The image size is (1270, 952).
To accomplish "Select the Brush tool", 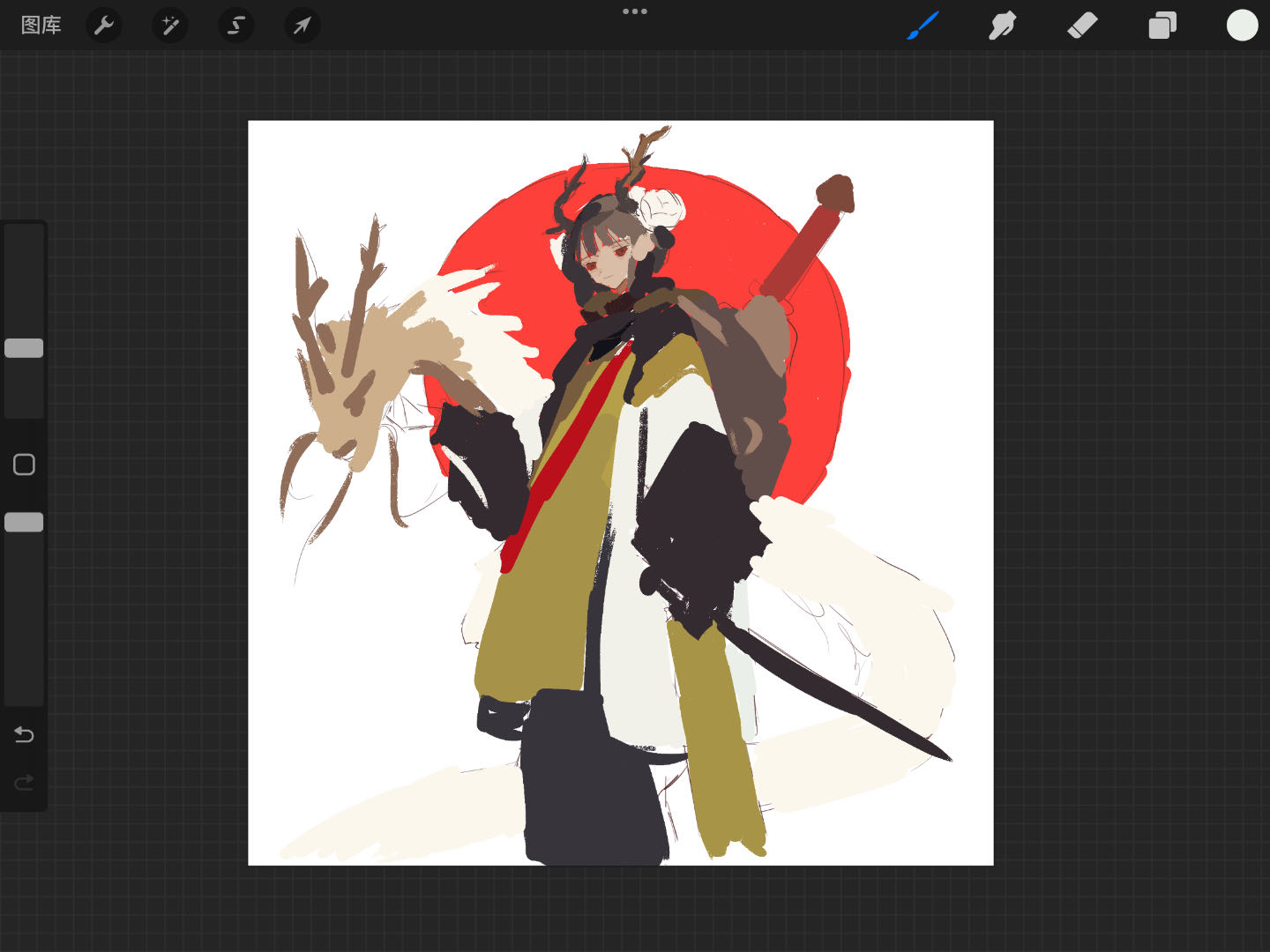I will [923, 26].
